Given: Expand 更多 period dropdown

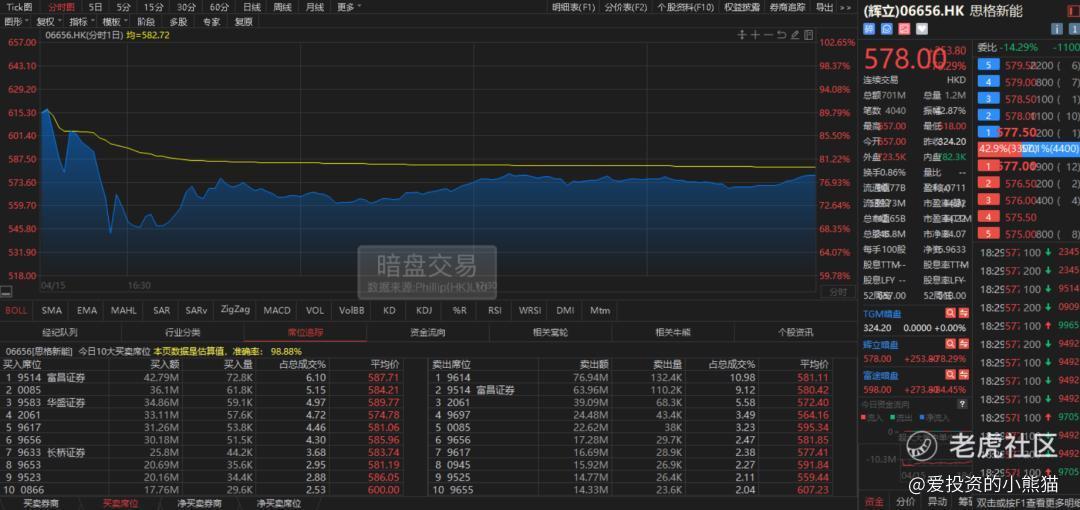Looking at the screenshot, I should click(x=349, y=7).
